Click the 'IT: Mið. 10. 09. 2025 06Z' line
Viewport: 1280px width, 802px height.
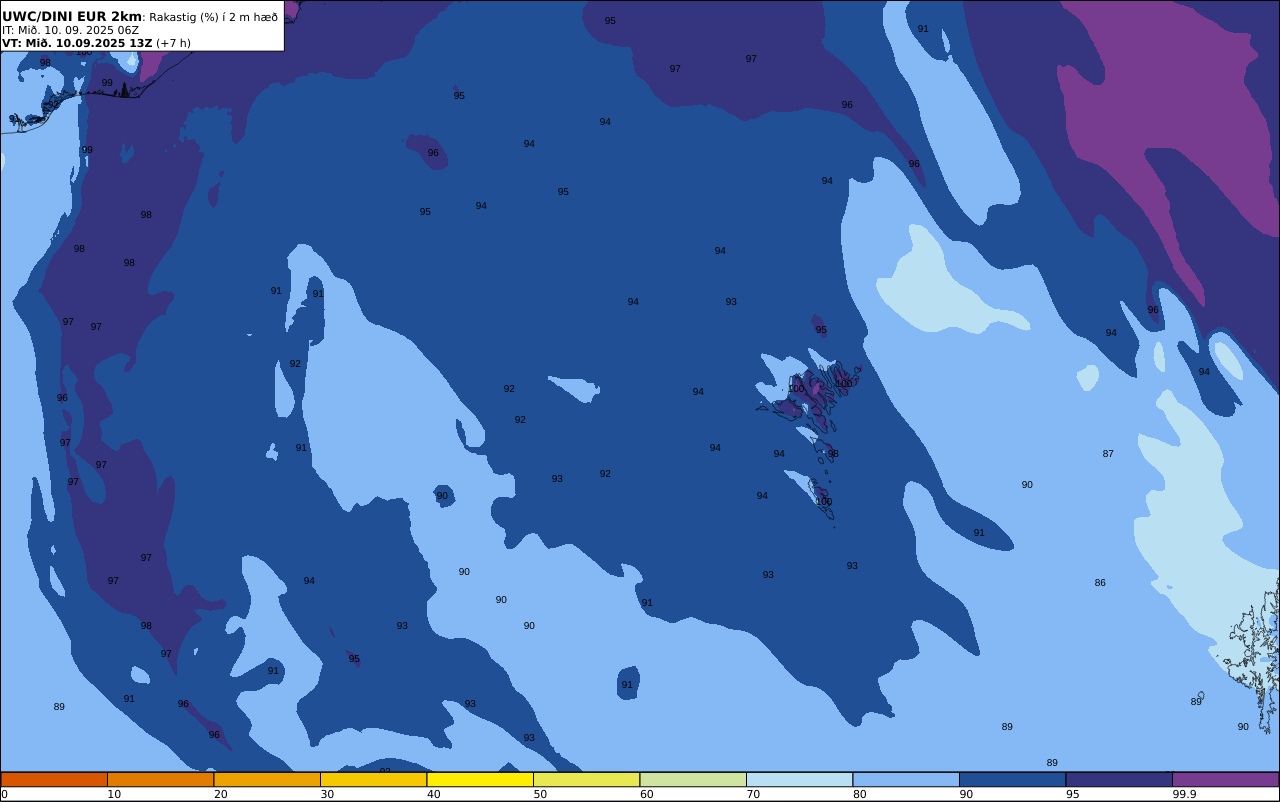(x=70, y=30)
